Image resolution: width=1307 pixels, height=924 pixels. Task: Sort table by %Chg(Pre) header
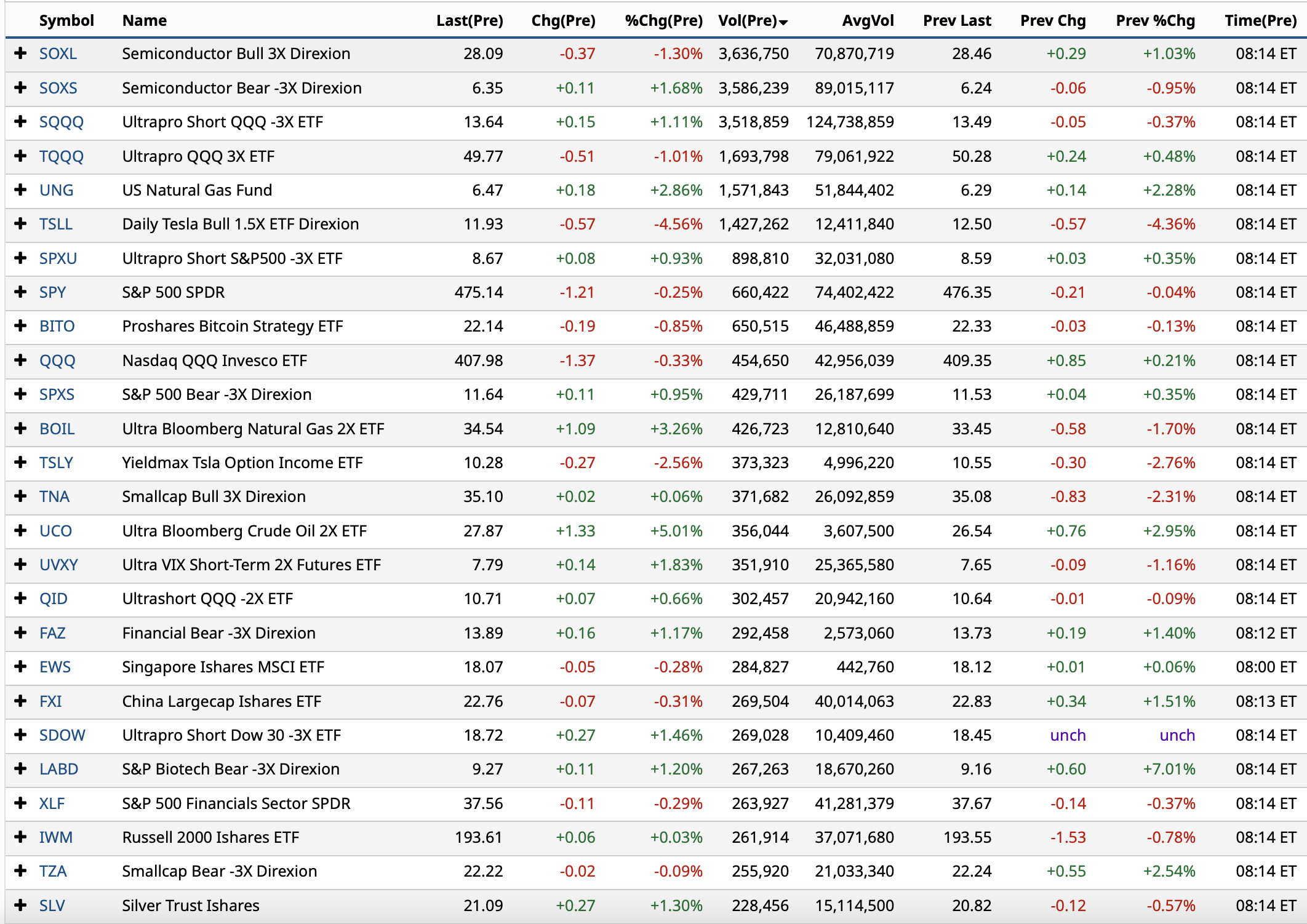click(x=663, y=20)
